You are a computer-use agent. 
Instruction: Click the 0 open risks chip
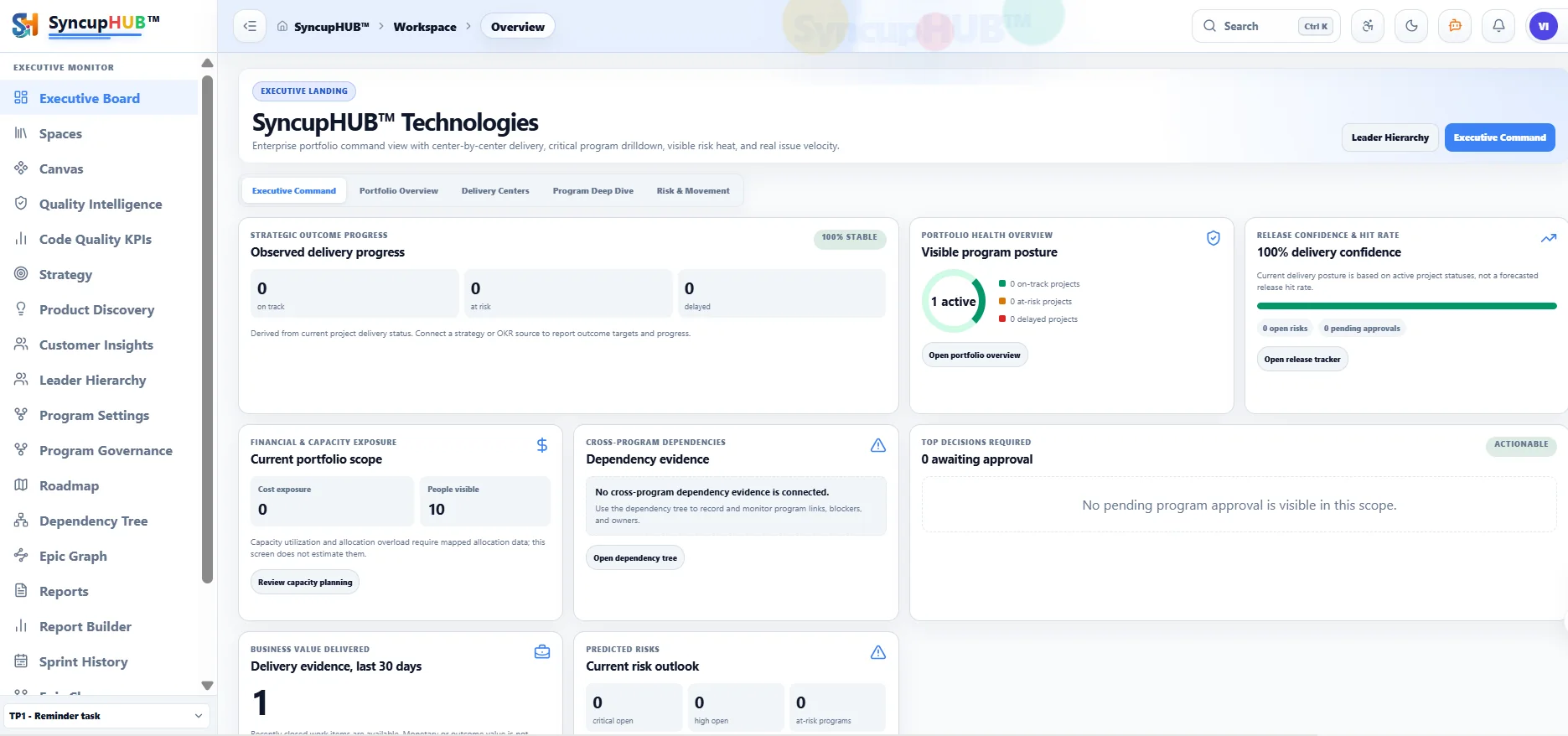pos(1285,329)
